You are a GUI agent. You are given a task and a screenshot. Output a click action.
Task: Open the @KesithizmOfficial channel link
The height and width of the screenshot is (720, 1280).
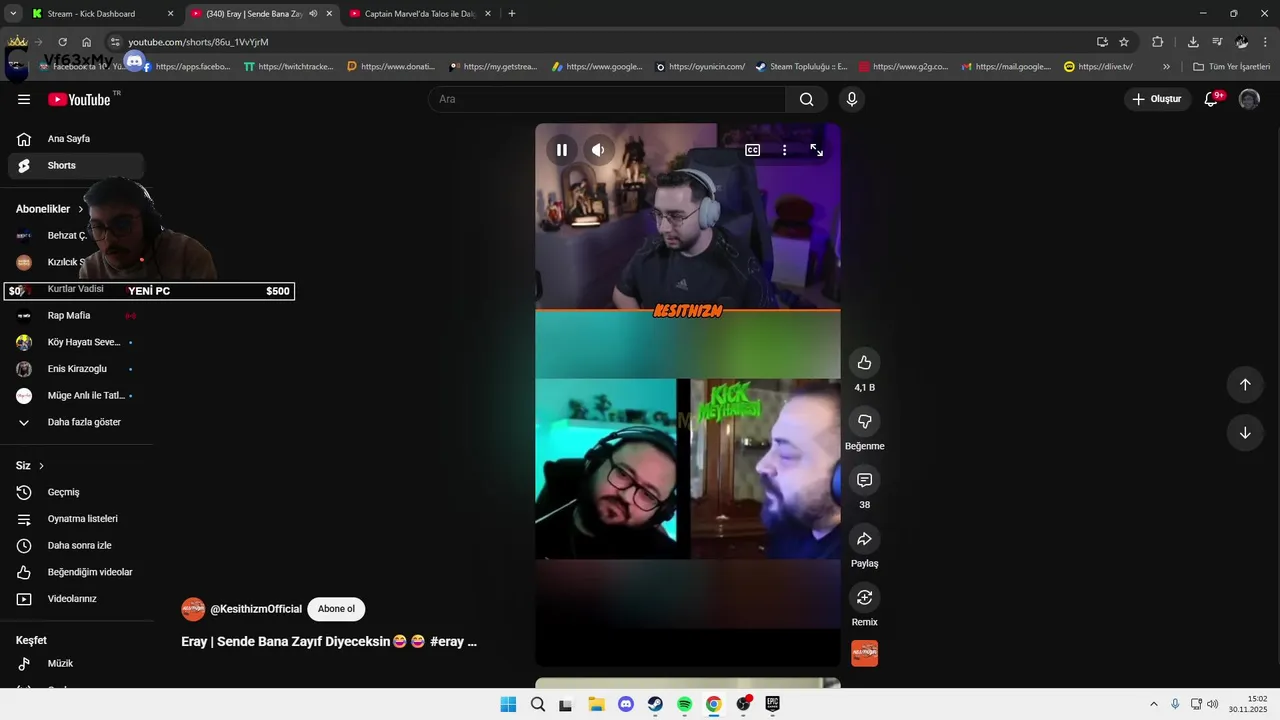point(256,609)
